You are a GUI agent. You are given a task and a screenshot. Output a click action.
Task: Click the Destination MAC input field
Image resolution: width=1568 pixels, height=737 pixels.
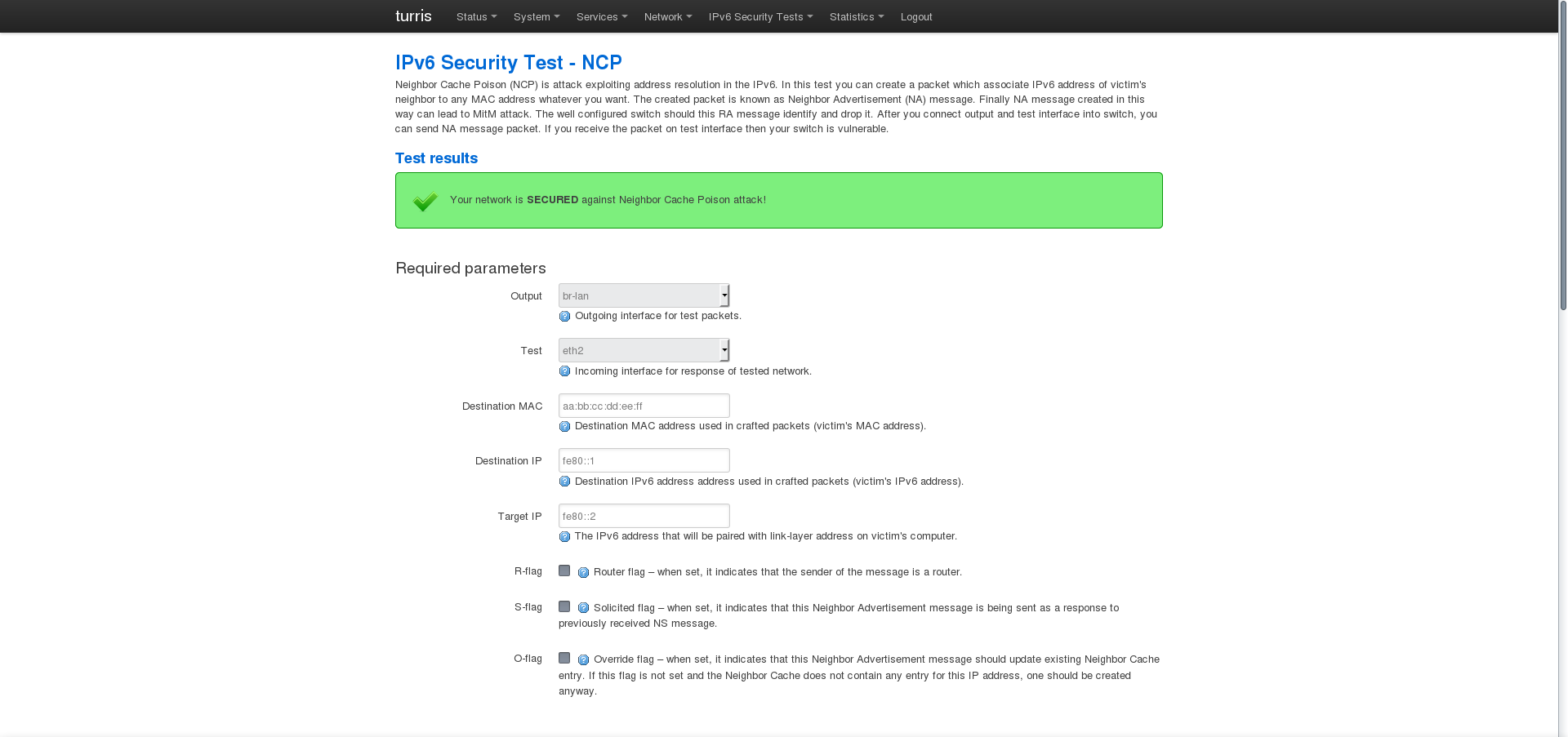644,406
